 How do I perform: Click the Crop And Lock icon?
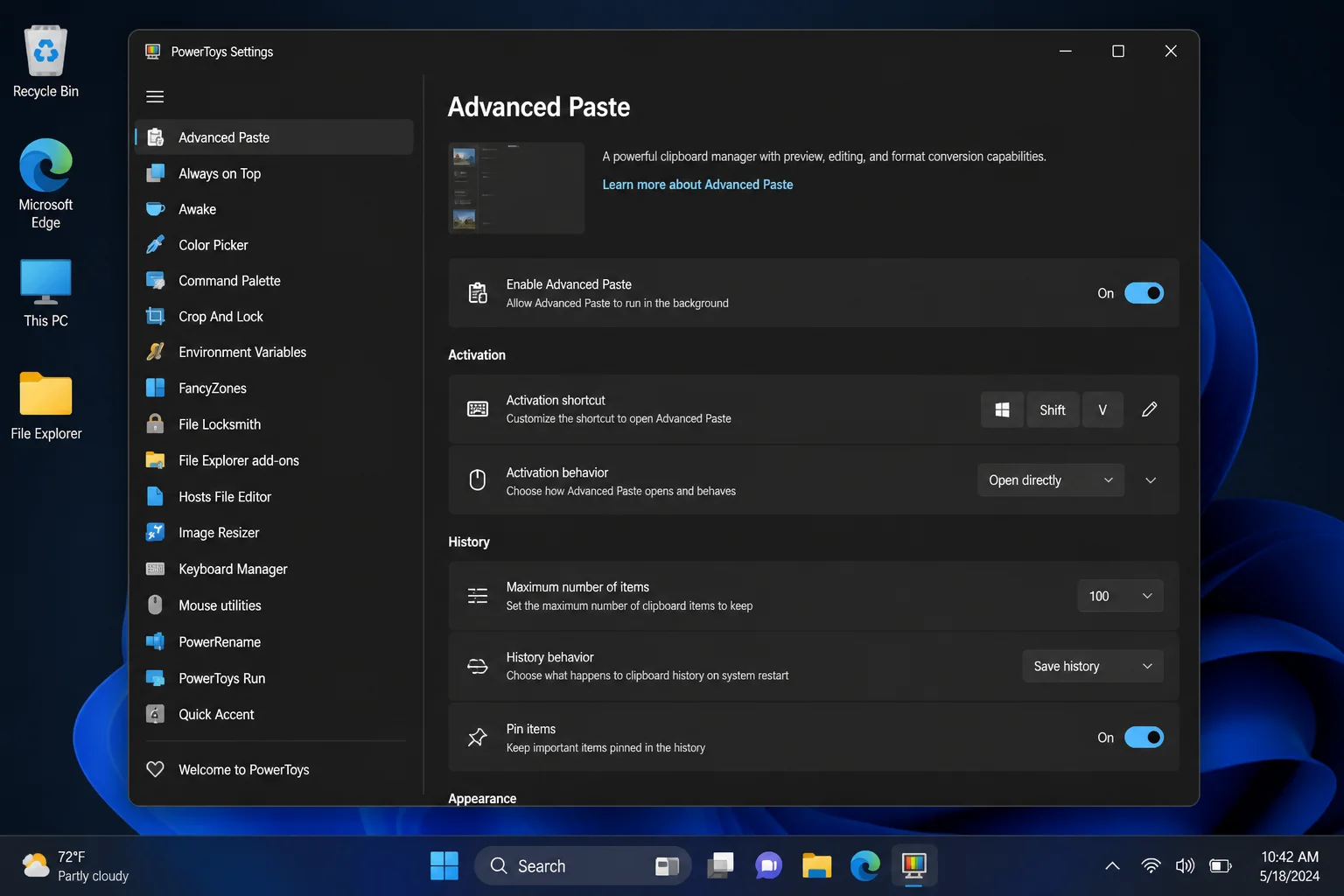click(156, 317)
